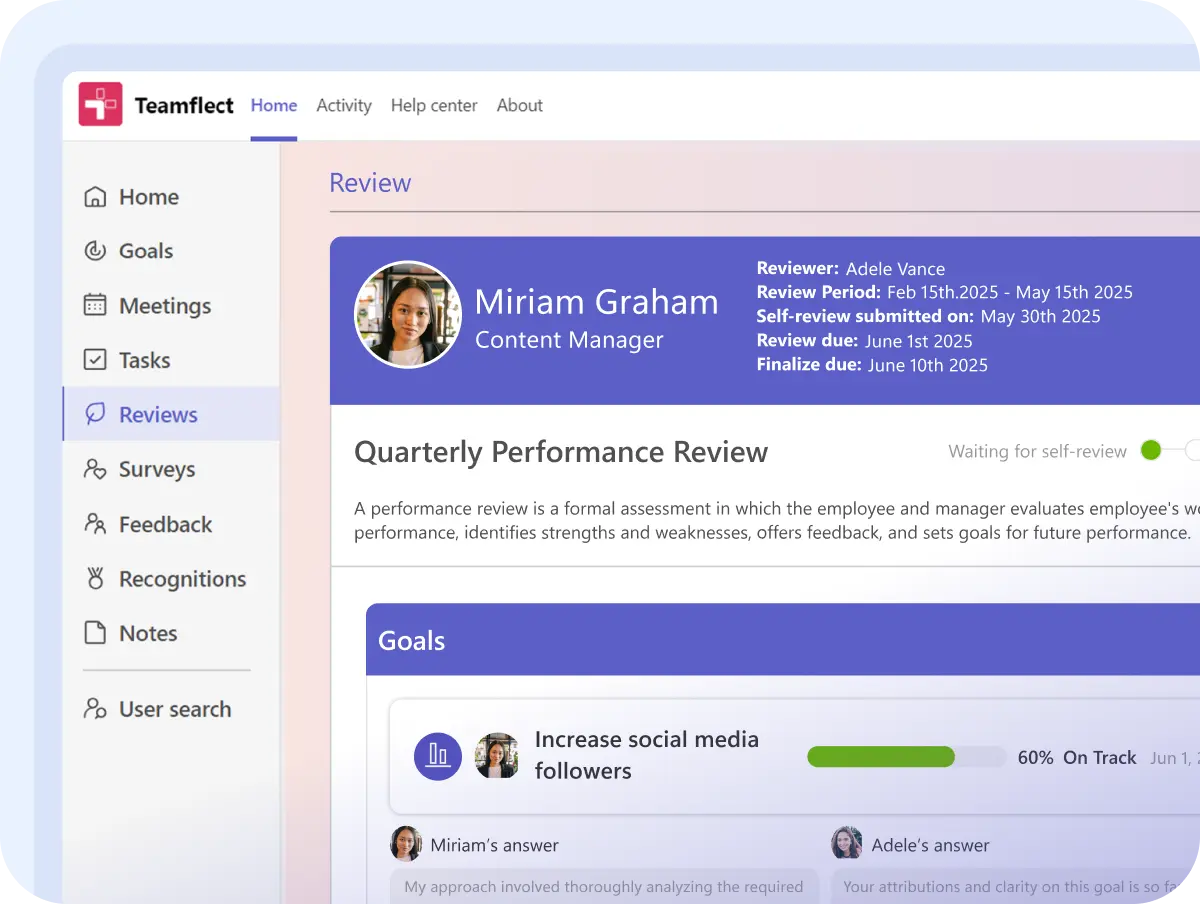Click the Teamflect logo
Screen dimensions: 1200x904
(100, 105)
